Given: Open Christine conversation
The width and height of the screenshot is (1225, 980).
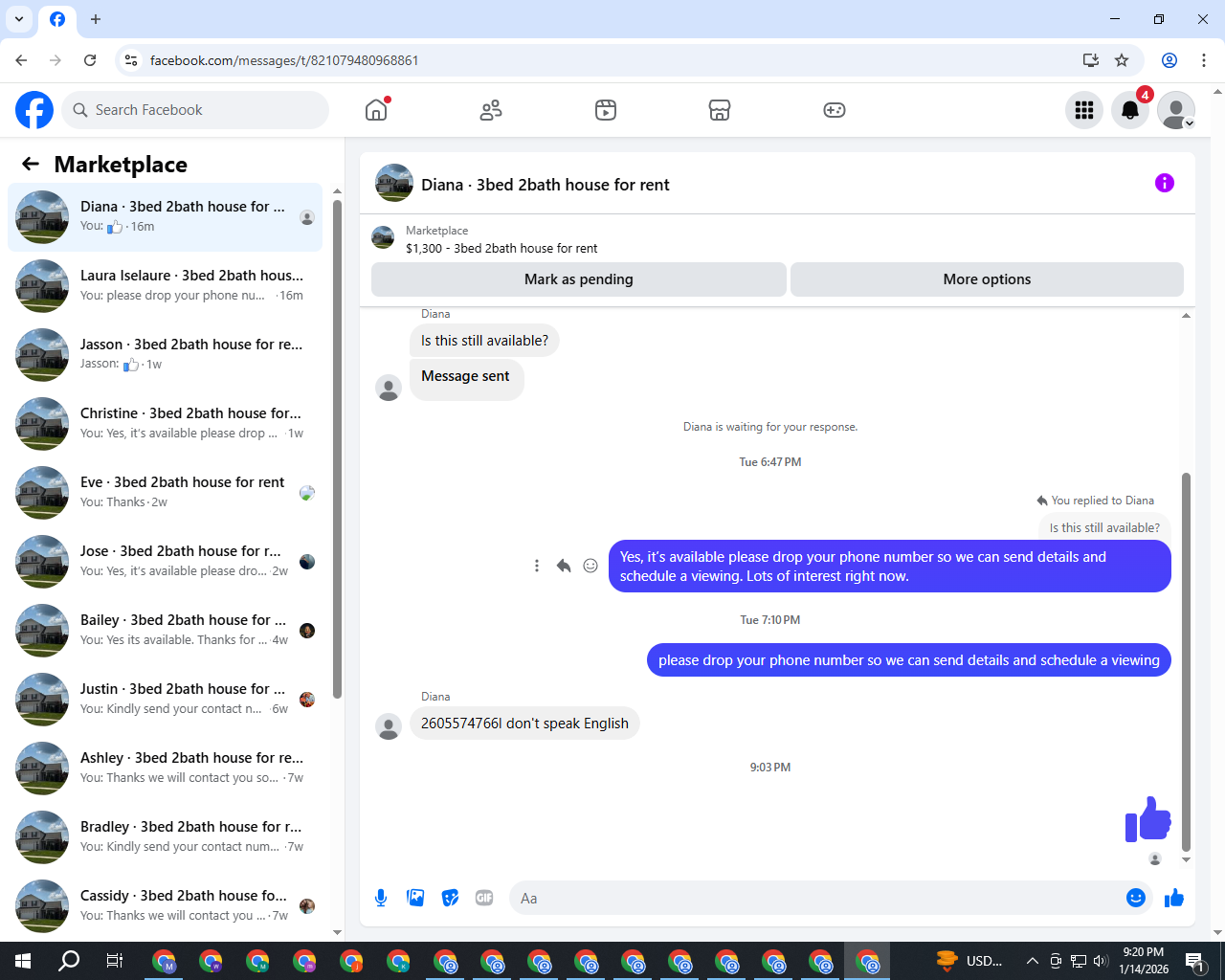Looking at the screenshot, I should 165,423.
